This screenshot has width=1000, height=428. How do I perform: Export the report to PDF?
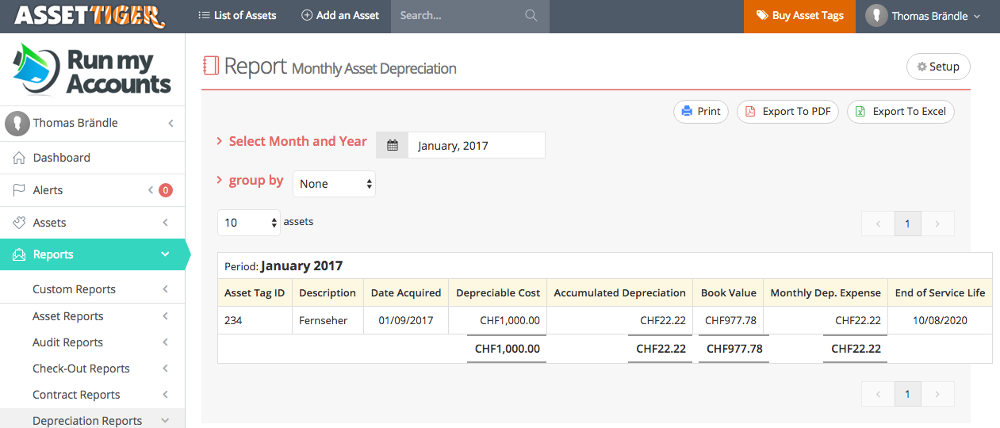coord(787,112)
